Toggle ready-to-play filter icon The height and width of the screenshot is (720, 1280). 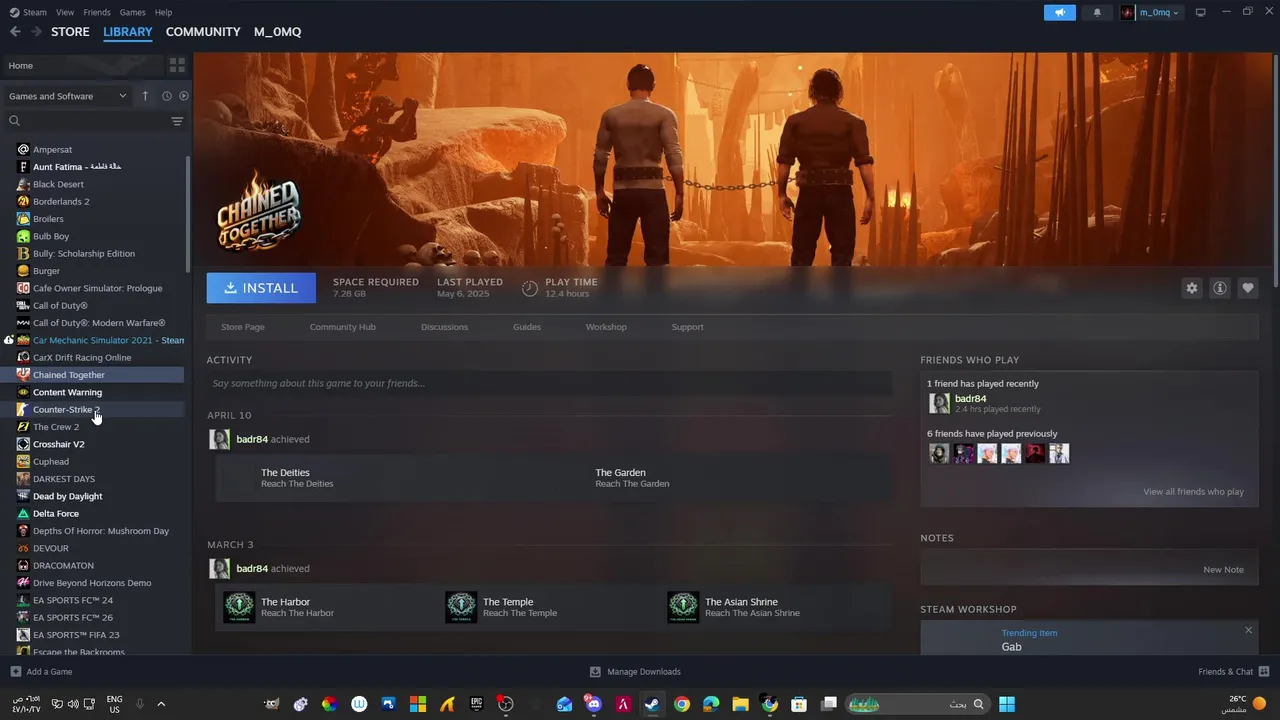pyautogui.click(x=184, y=96)
